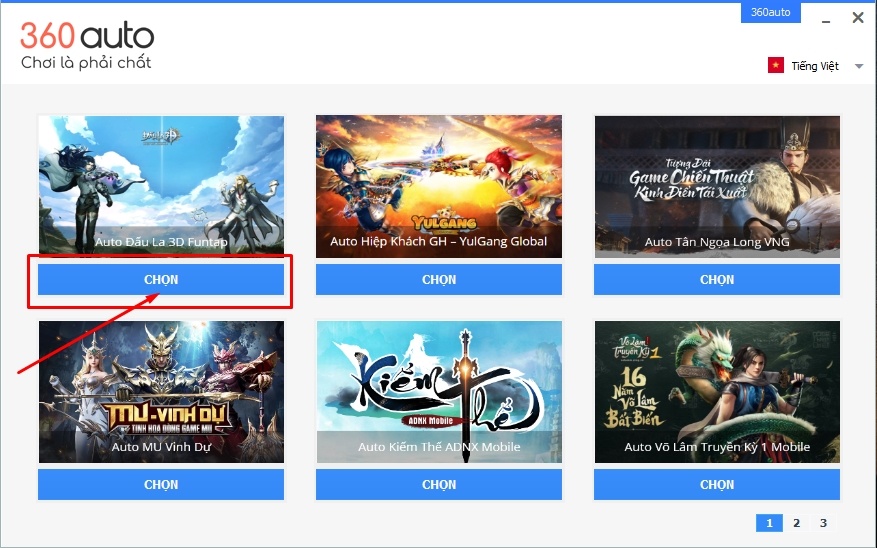Screen dimensions: 877x548
Task: Open the MU Vinh Dự game banner
Action: [x=161, y=391]
